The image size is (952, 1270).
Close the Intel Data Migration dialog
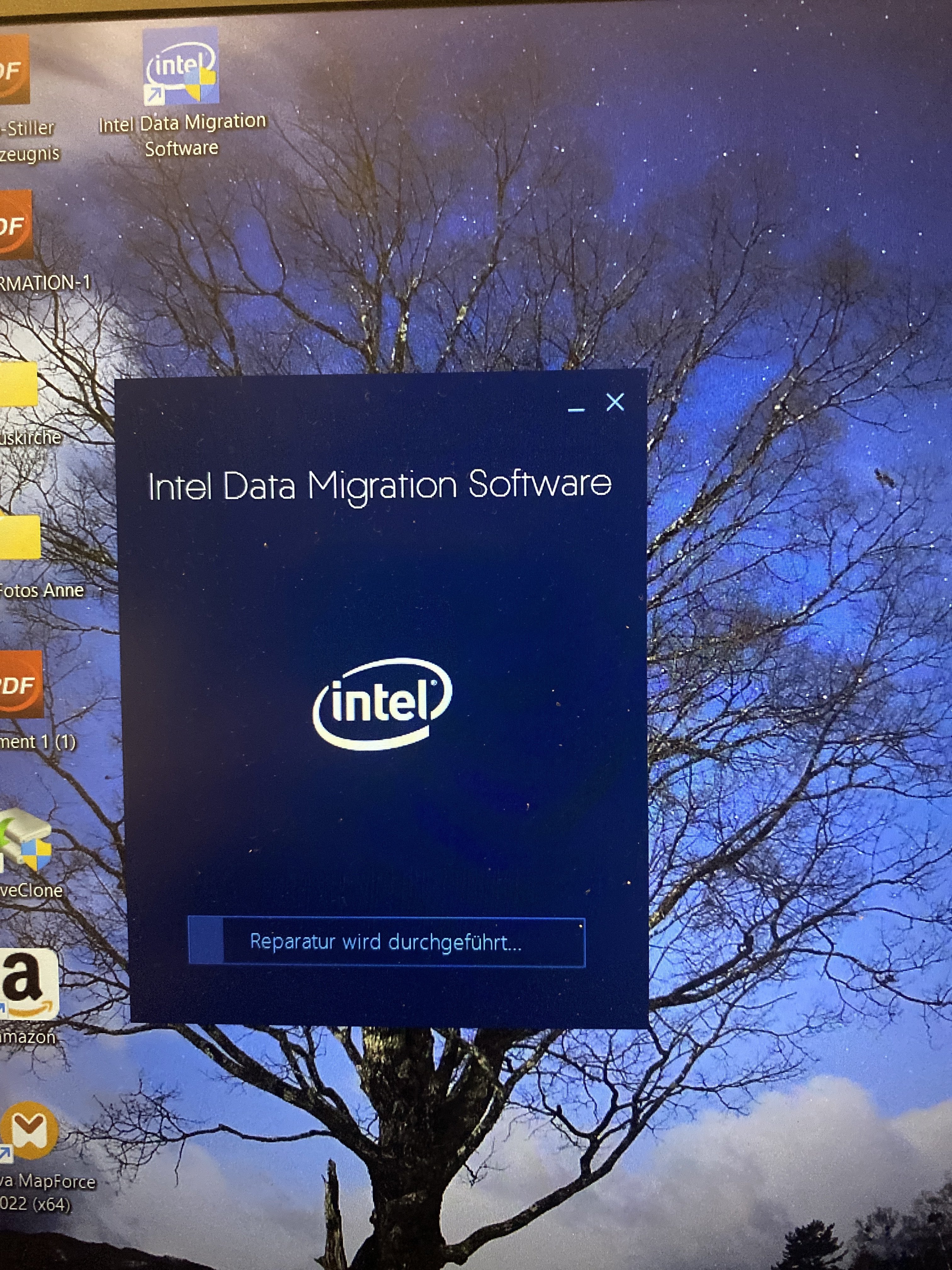pos(615,403)
